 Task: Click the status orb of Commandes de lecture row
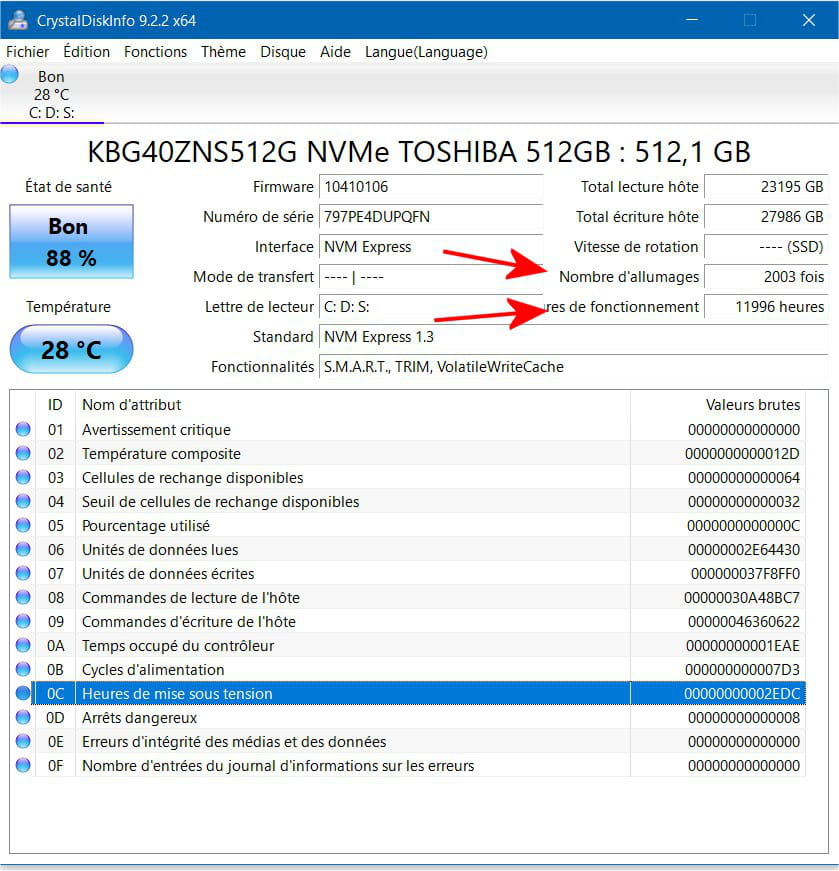(23, 597)
